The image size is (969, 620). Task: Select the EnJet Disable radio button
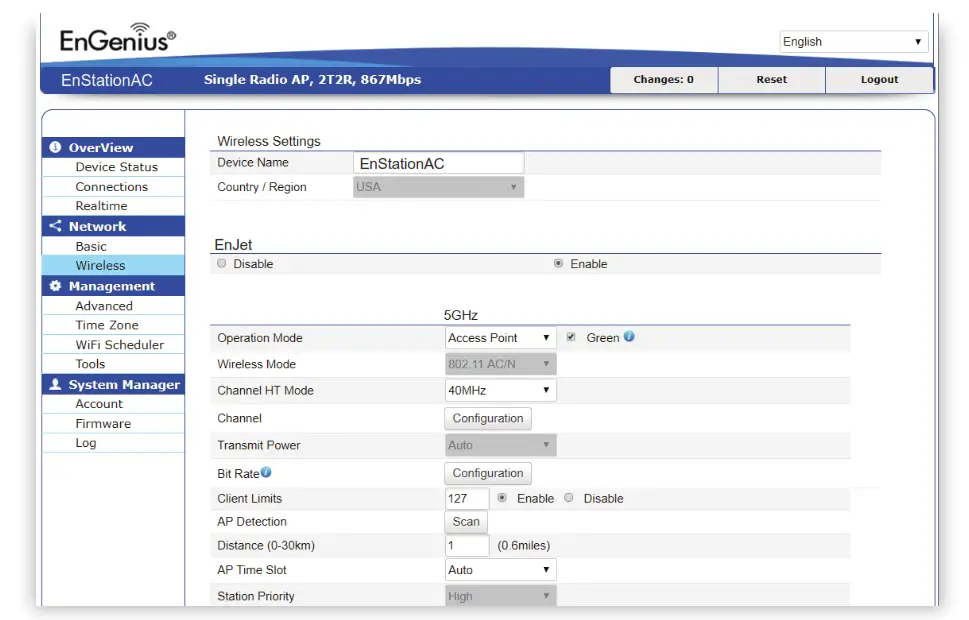coord(222,264)
